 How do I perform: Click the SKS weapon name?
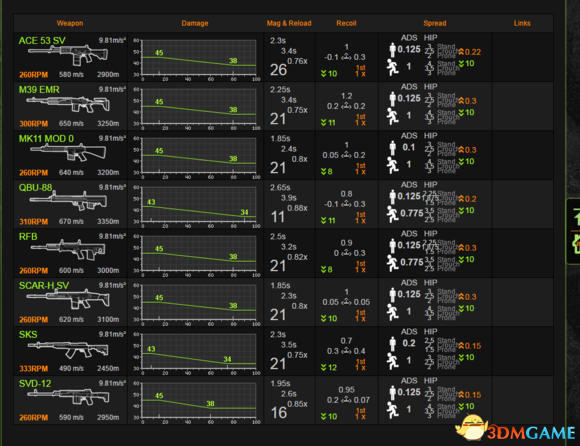(28, 335)
